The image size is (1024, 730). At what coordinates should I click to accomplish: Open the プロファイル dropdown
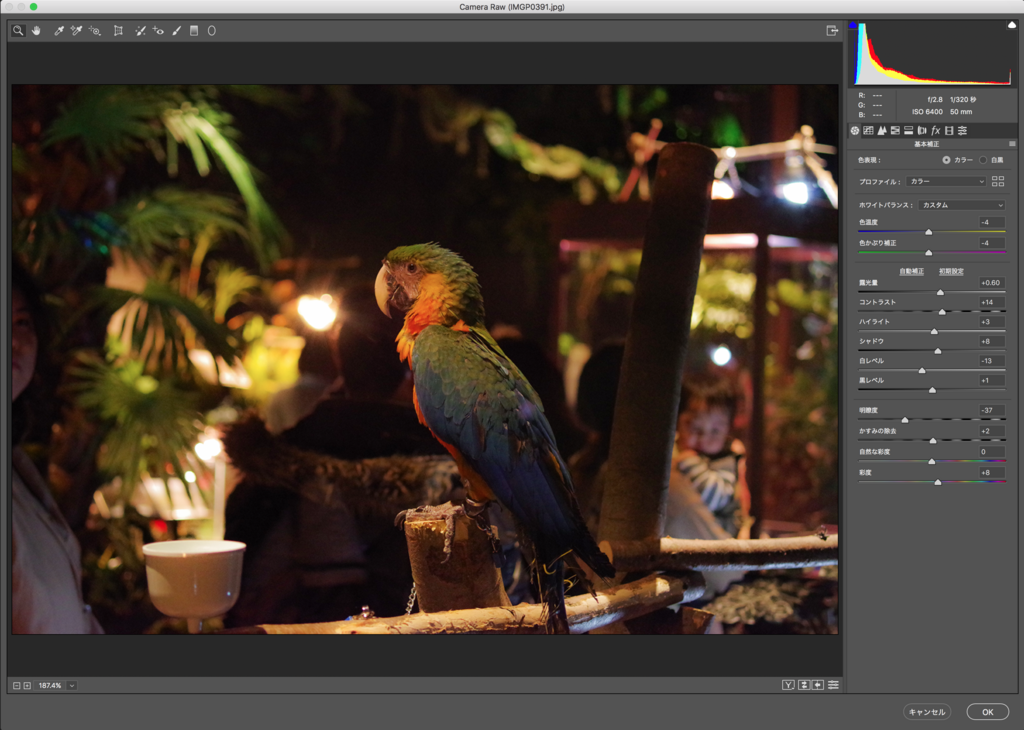(946, 182)
